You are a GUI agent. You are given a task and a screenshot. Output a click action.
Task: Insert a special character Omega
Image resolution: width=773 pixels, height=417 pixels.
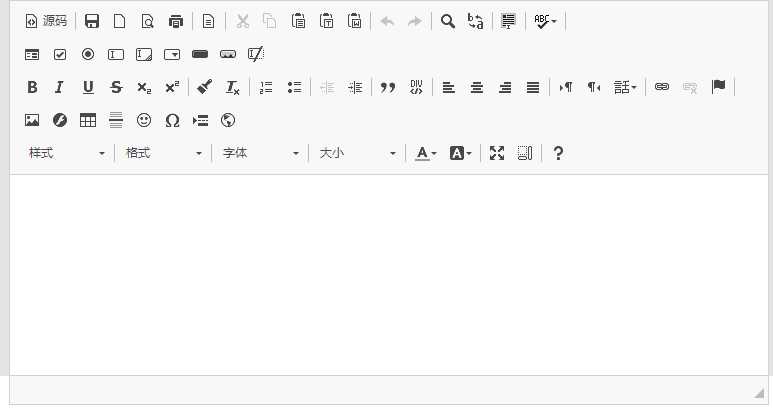pyautogui.click(x=172, y=120)
